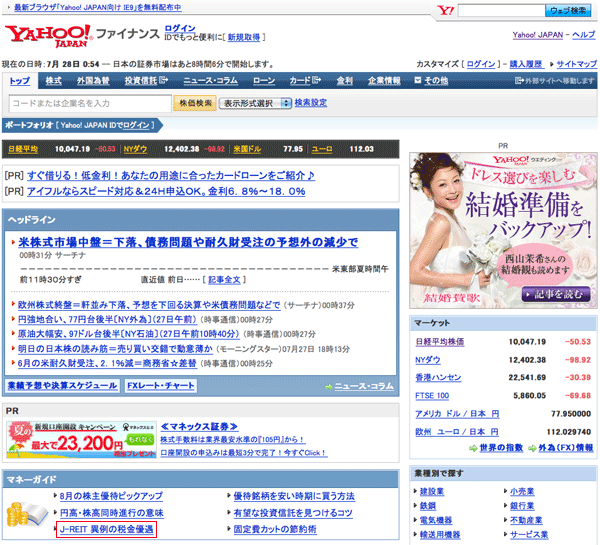This screenshot has height=545, width=600.
Task: Open the その他 menu
Action: click(x=430, y=80)
